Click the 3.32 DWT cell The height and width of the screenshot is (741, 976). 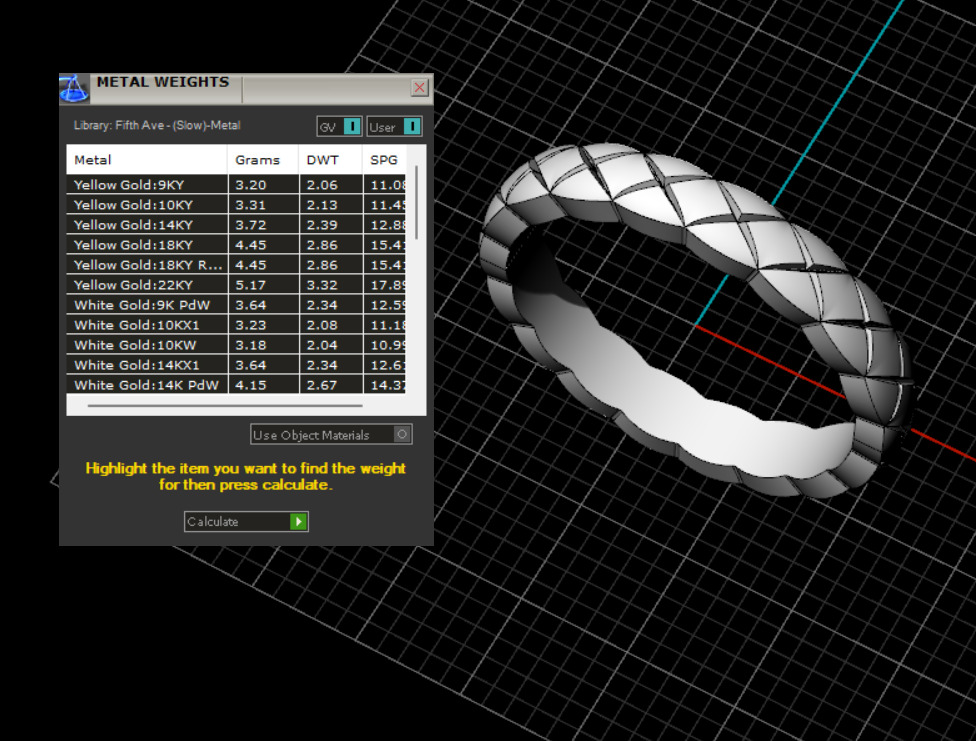(331, 285)
